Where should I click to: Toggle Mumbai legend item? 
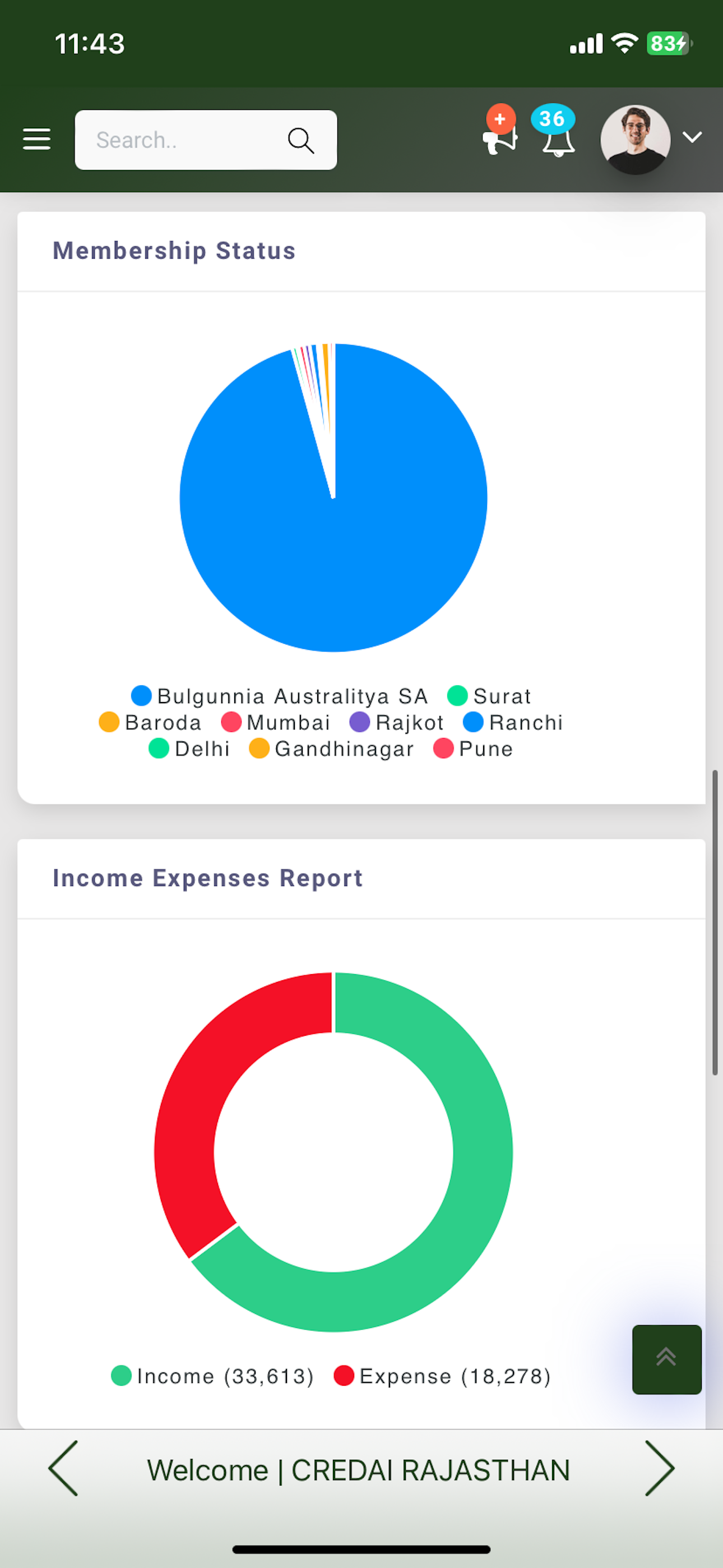(x=276, y=722)
